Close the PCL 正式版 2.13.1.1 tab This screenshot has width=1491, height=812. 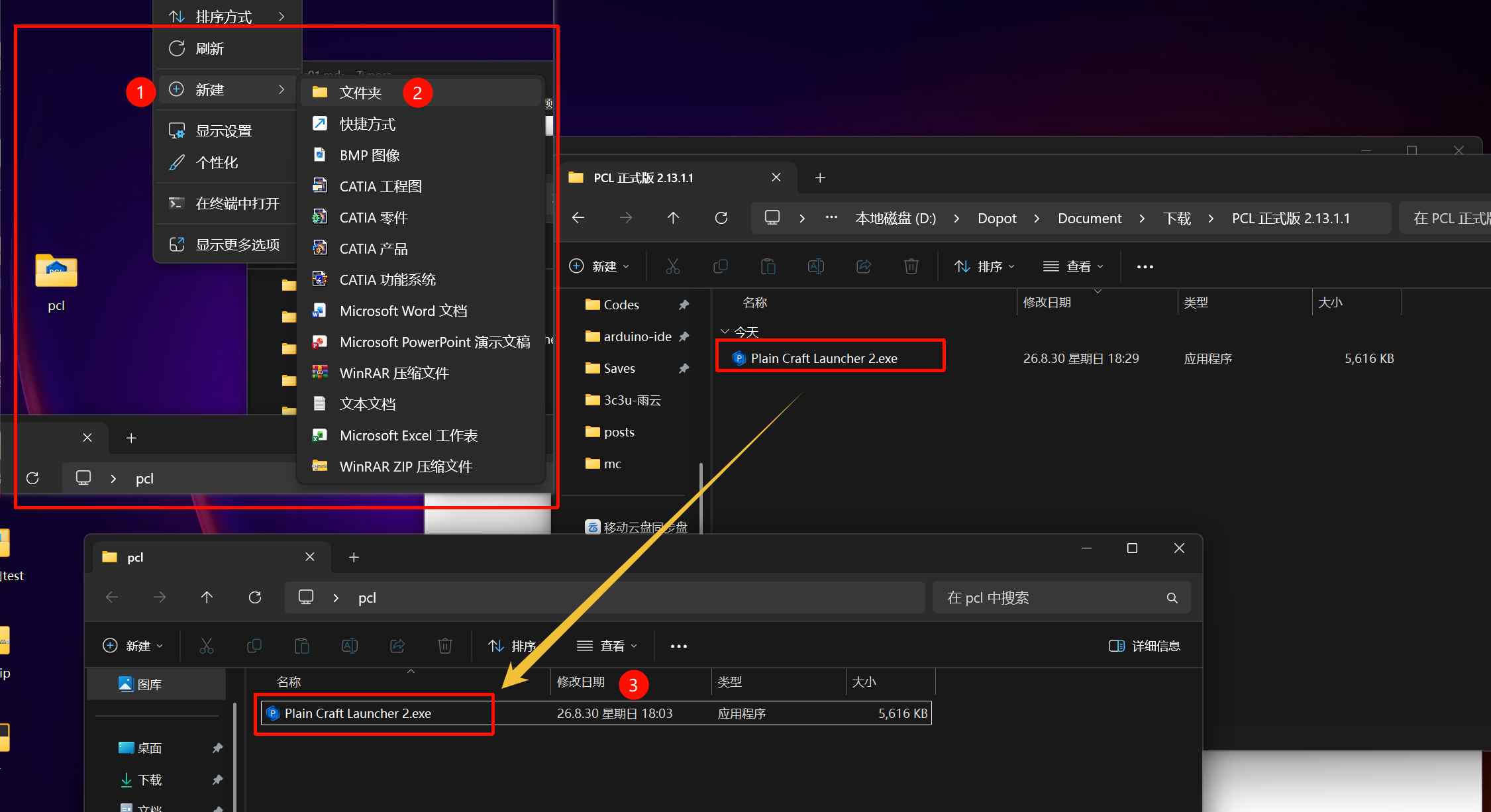pos(776,178)
